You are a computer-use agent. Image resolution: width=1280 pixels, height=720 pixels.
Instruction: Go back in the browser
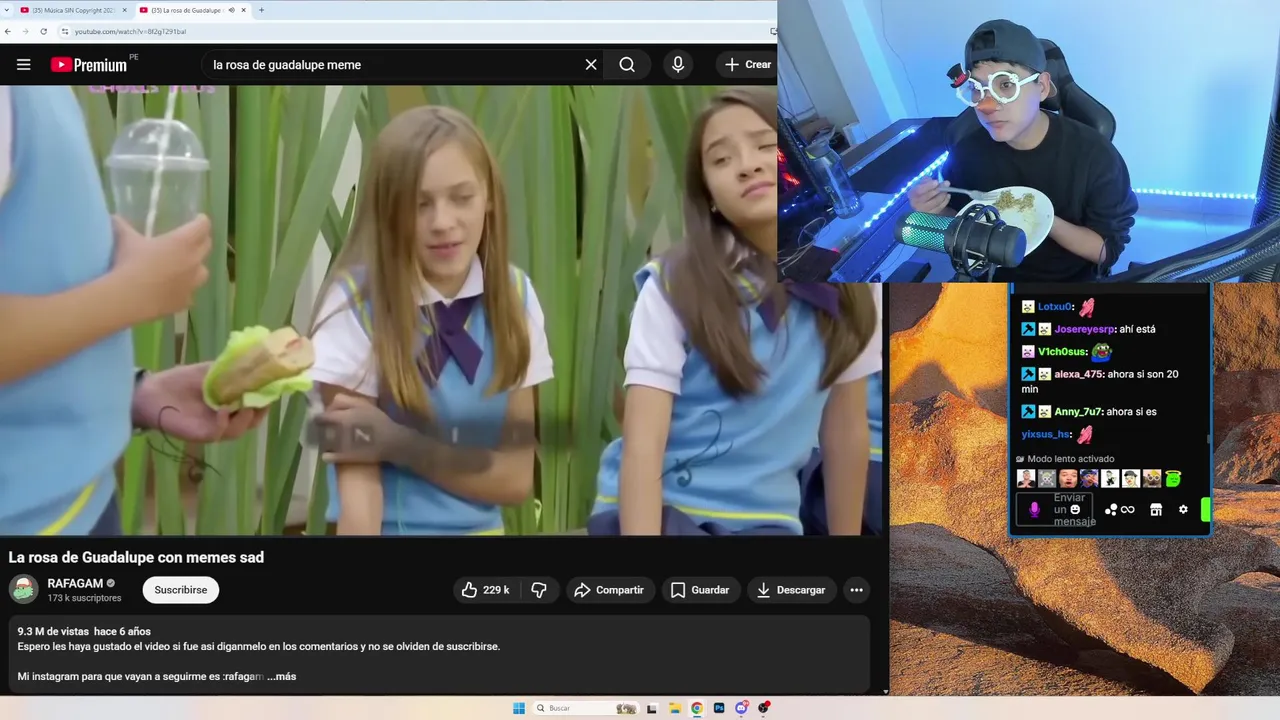(10, 31)
